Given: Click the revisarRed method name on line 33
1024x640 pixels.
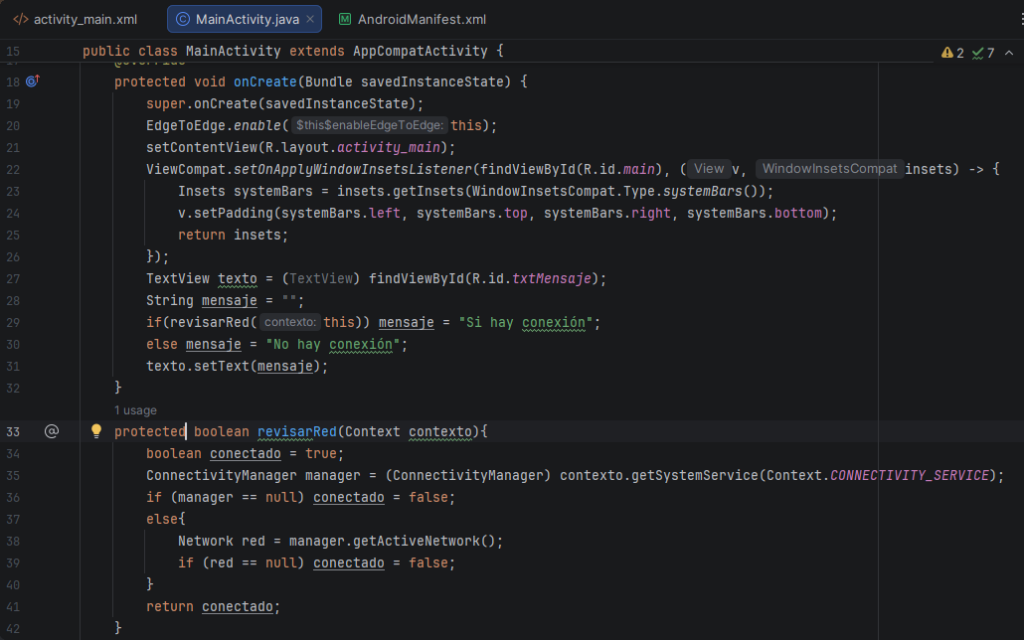Looking at the screenshot, I should [297, 432].
